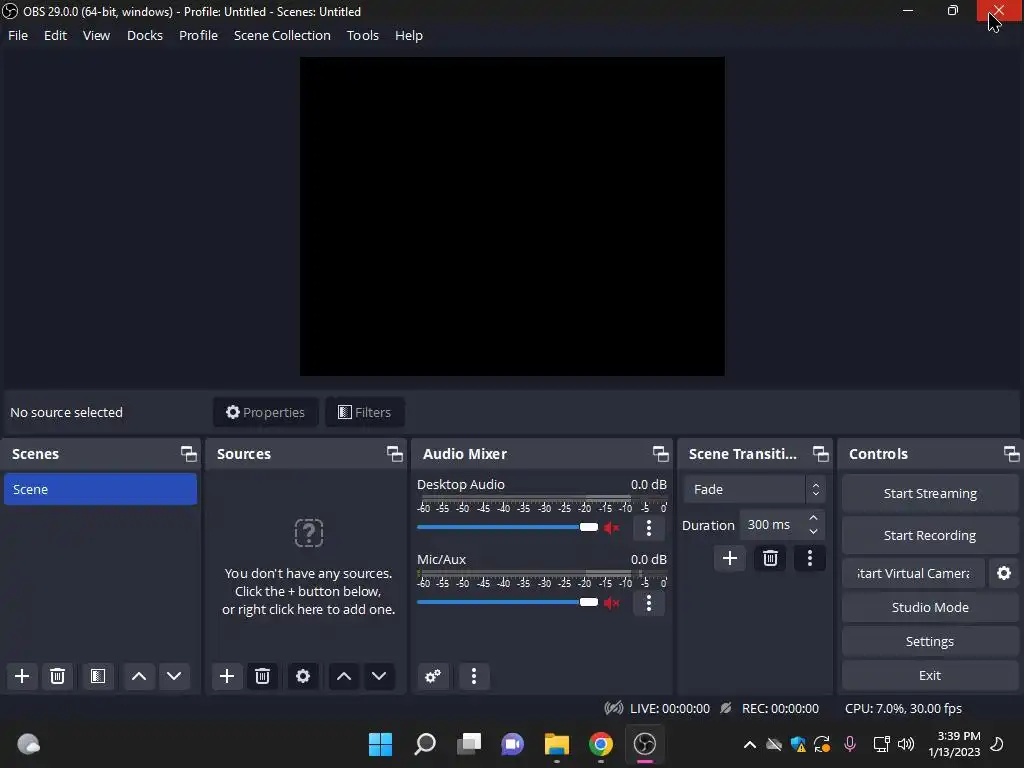Open the Scene Collection menu
This screenshot has width=1024, height=768.
point(282,35)
